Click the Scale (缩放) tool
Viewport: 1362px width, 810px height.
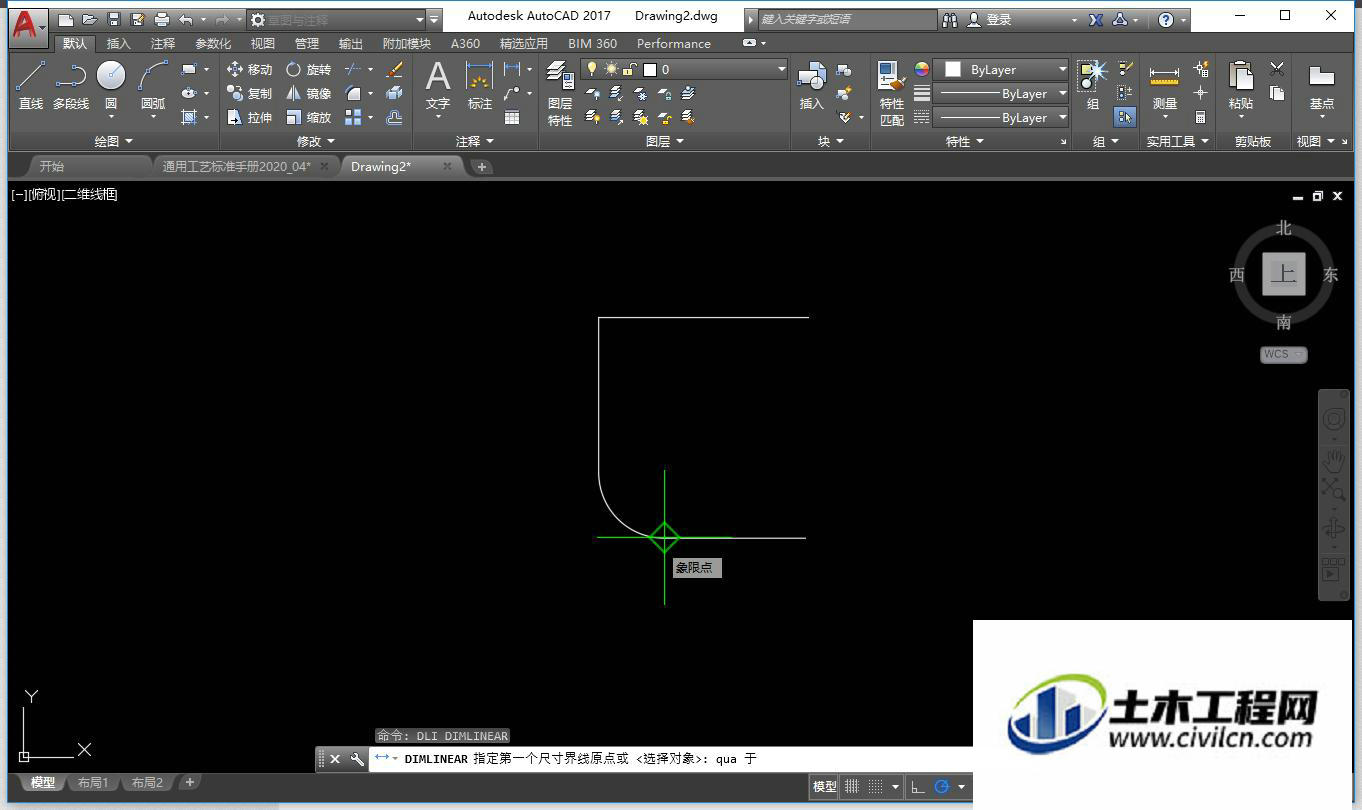[308, 117]
